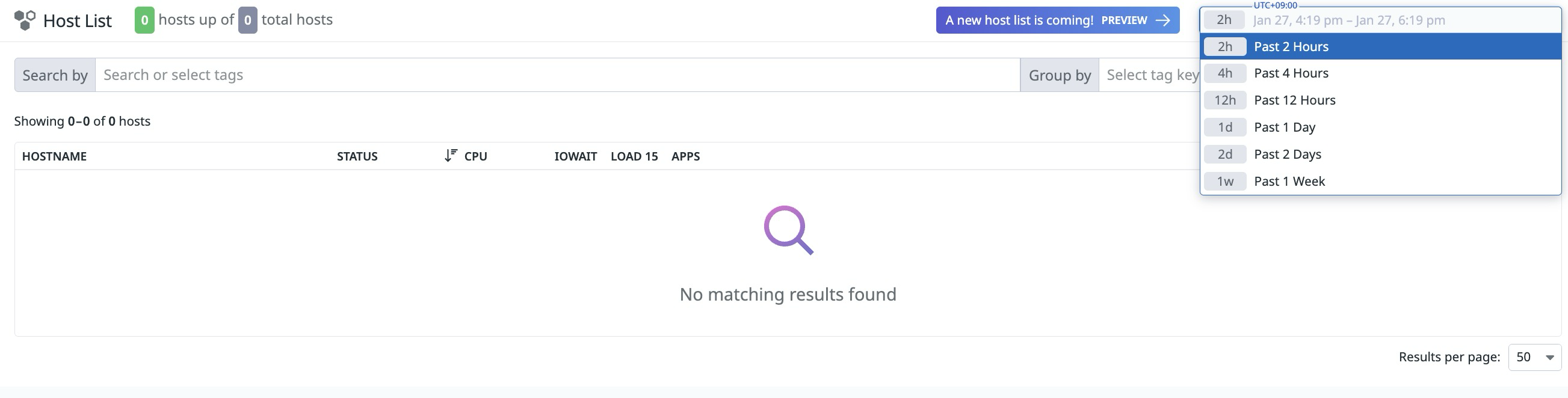Choose the Past 1 Day time range

(x=1285, y=127)
